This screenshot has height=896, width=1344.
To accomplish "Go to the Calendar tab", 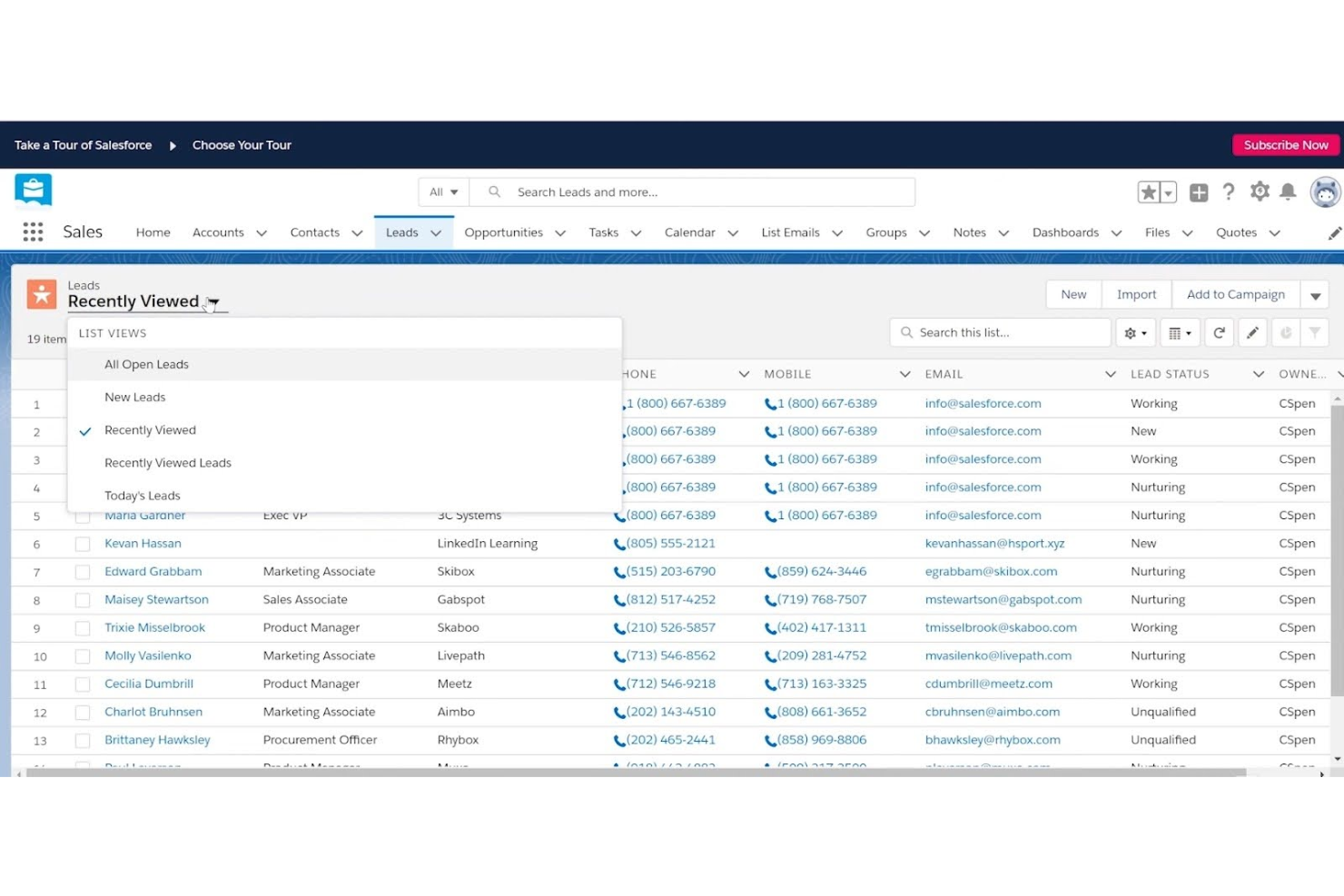I will [x=689, y=232].
